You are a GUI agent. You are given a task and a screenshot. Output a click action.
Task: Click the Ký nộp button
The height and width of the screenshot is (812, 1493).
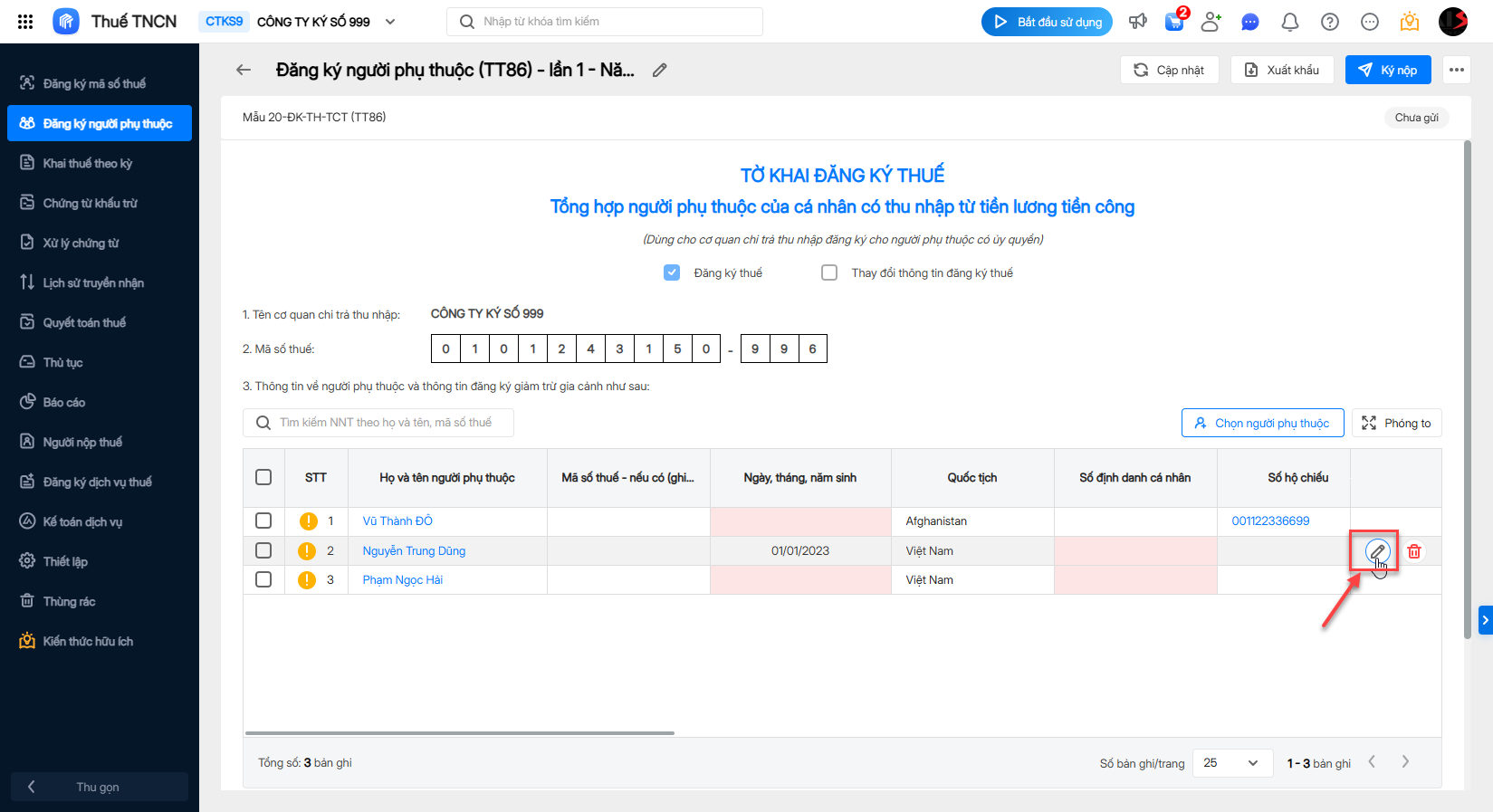click(x=1388, y=70)
